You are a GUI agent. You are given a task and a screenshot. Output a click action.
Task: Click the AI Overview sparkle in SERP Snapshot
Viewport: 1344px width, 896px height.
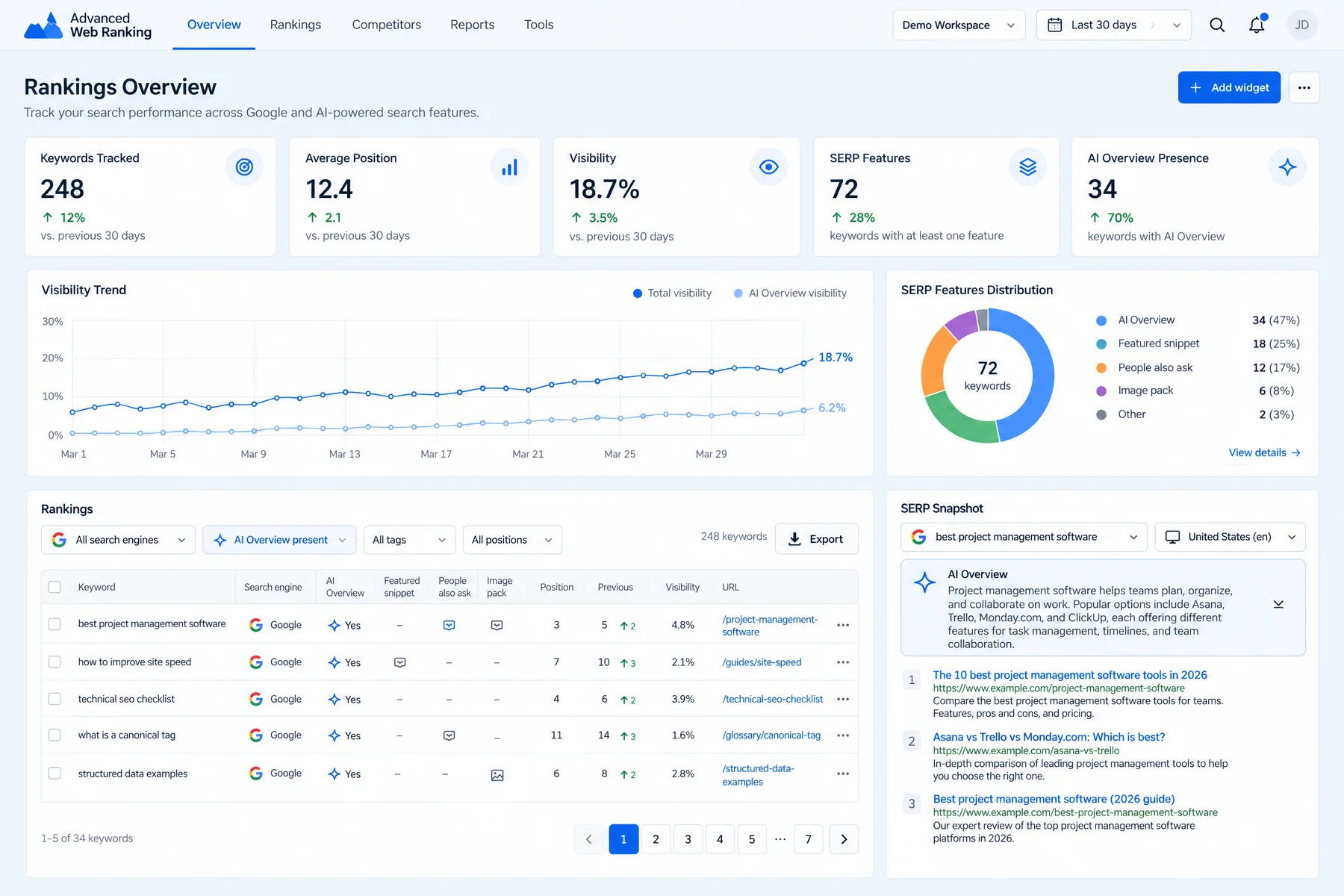tap(924, 582)
